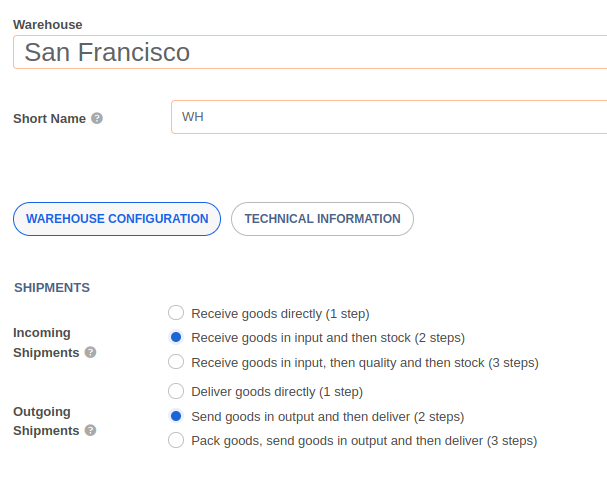607x483 pixels.
Task: Click the Outgoing Shipments help question icon
Action: click(90, 430)
